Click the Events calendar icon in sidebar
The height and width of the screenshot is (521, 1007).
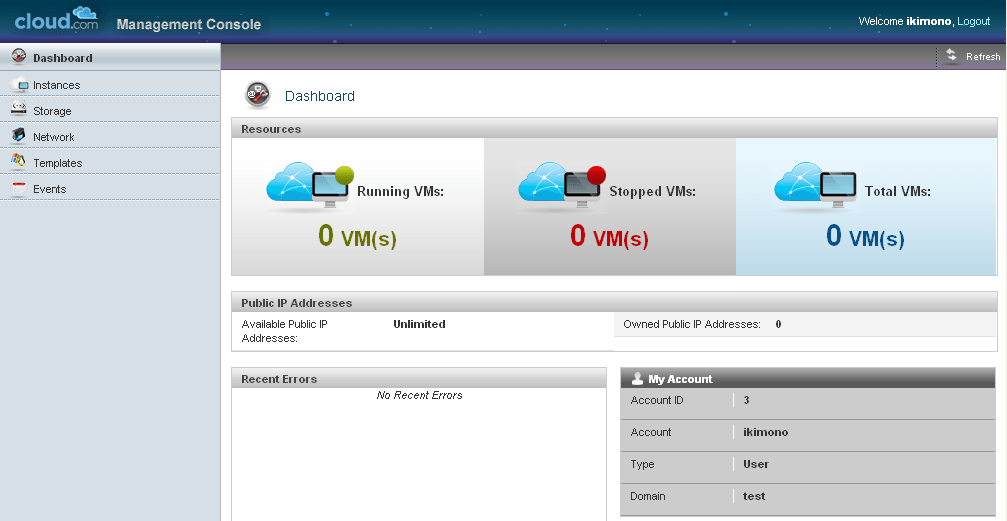[19, 188]
